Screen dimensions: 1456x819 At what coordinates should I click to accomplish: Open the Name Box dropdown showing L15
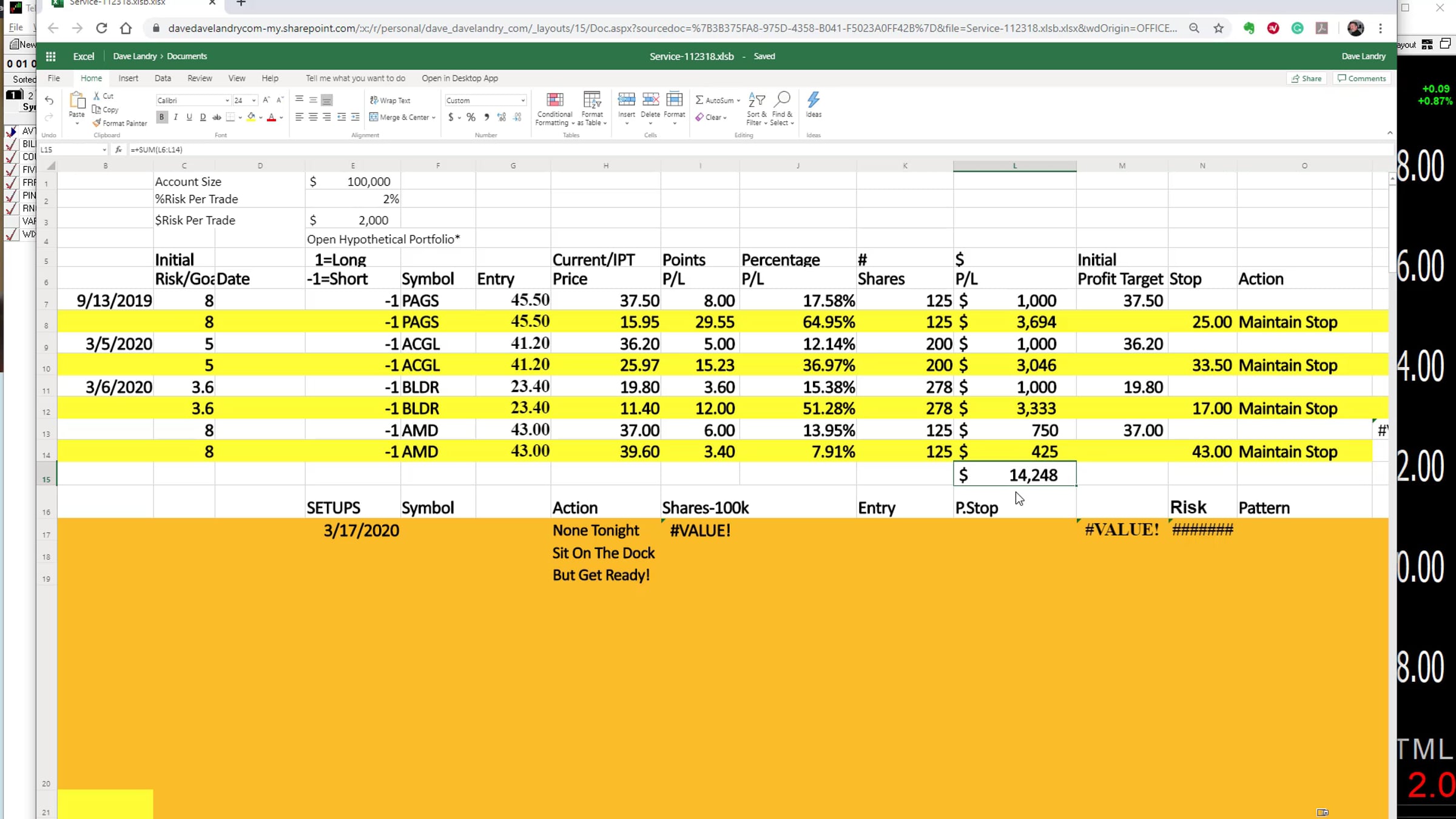[104, 150]
